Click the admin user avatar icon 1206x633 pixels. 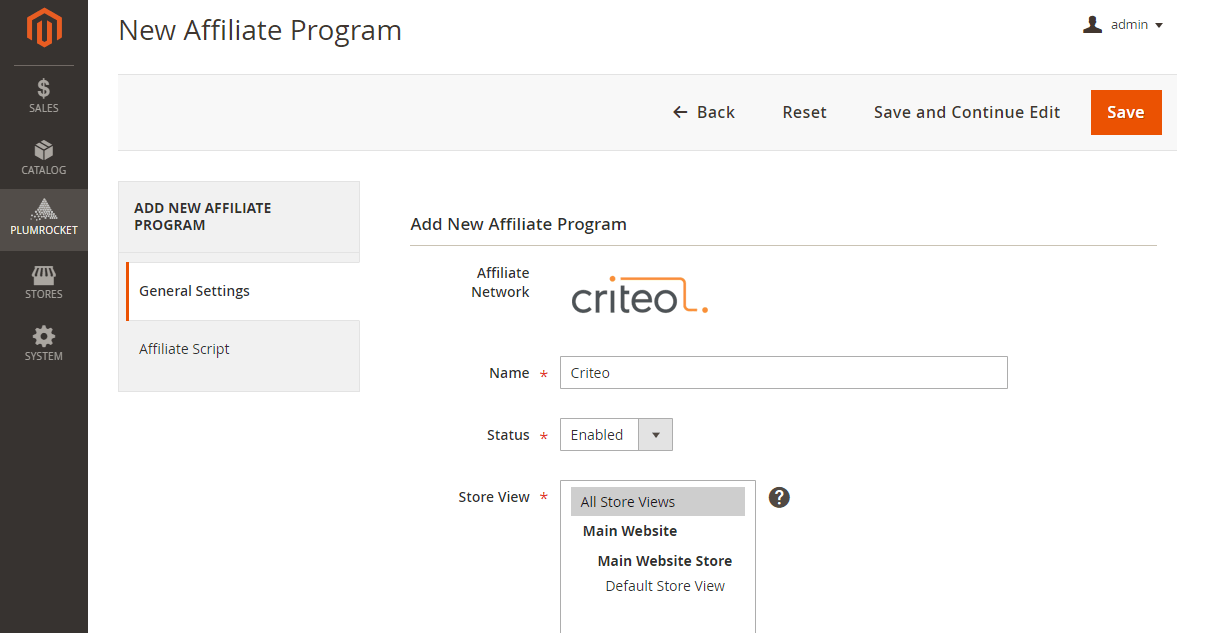click(x=1092, y=24)
